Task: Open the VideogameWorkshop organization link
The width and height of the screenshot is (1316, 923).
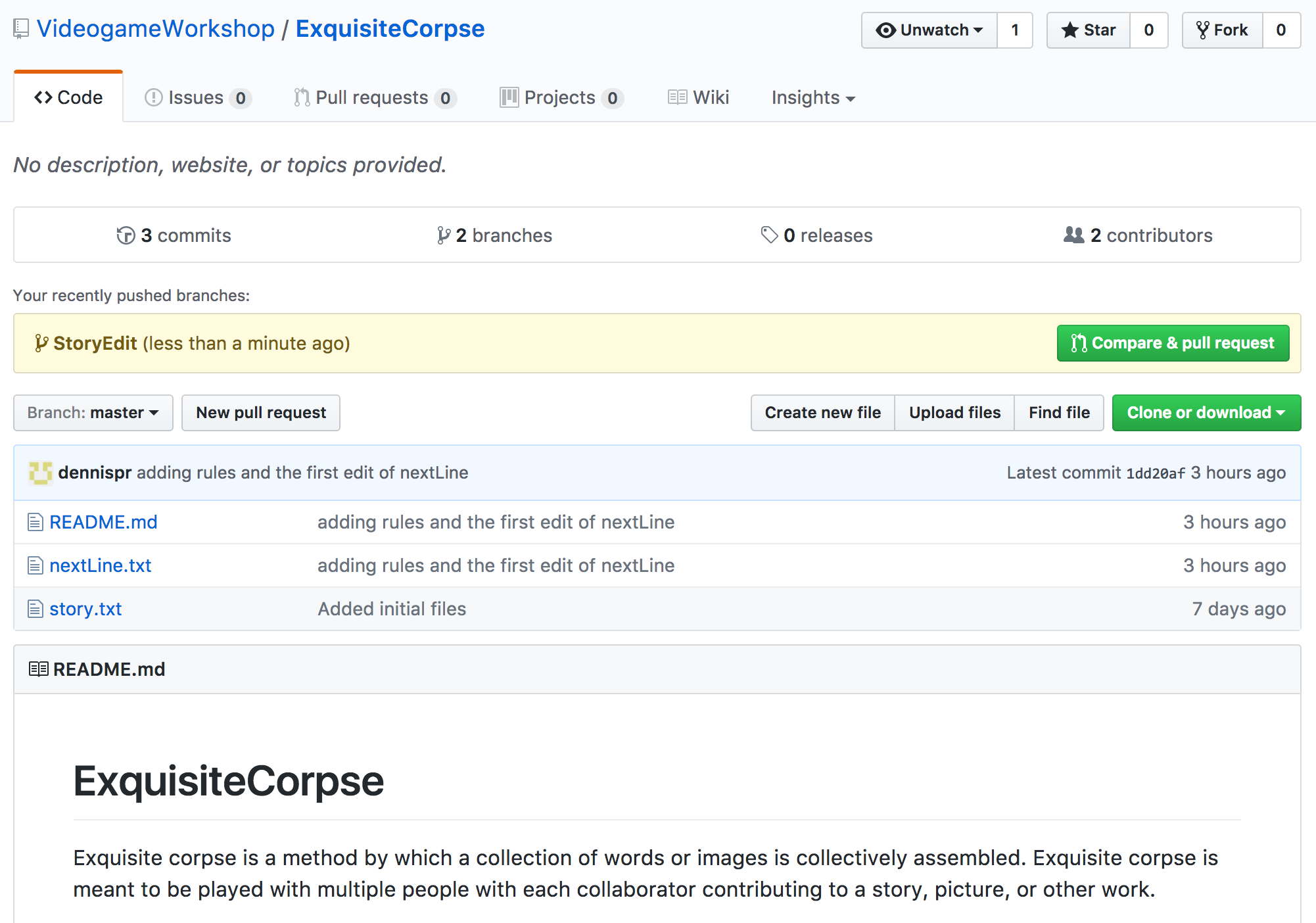Action: 156,29
